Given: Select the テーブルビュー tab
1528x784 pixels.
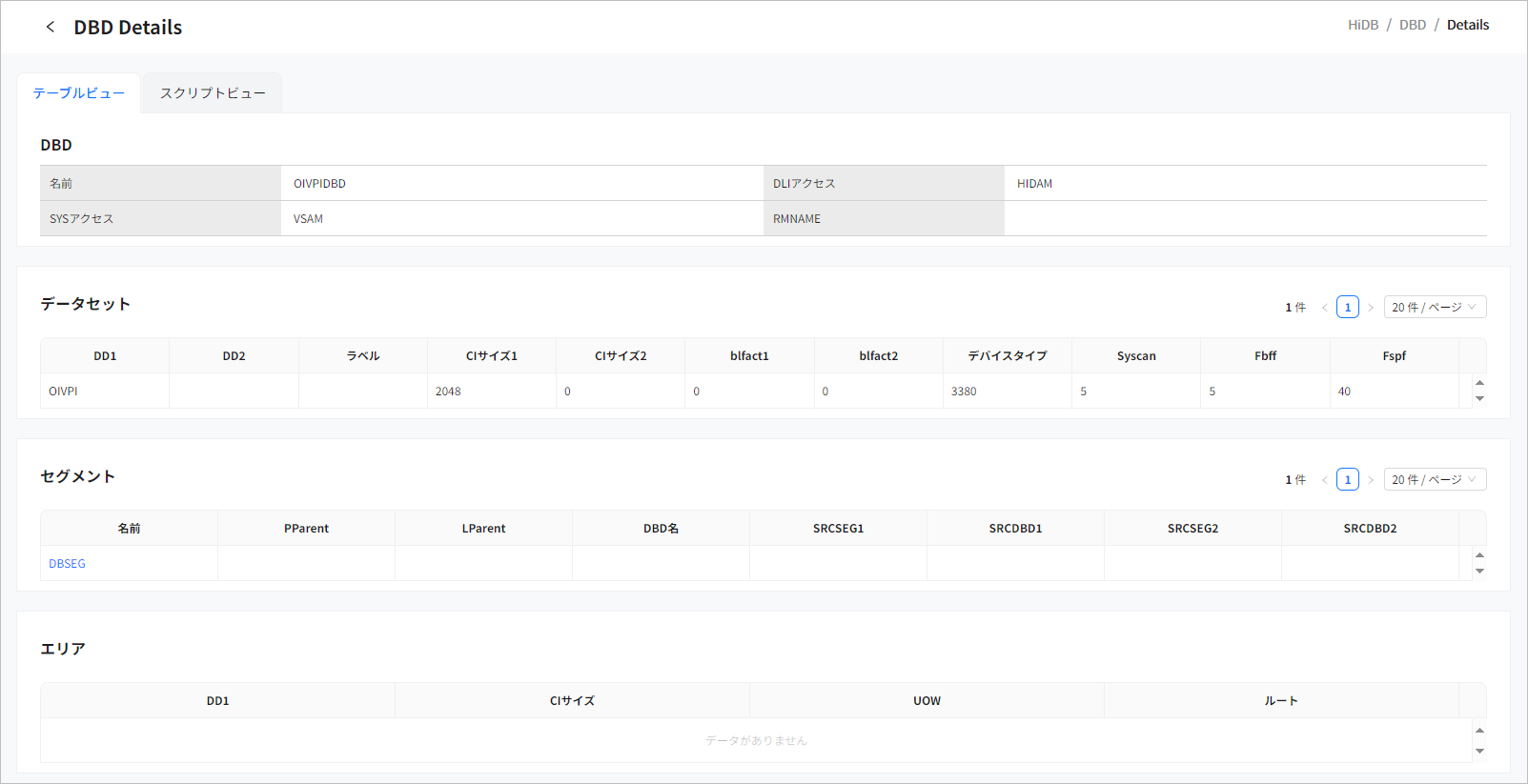Looking at the screenshot, I should (79, 93).
